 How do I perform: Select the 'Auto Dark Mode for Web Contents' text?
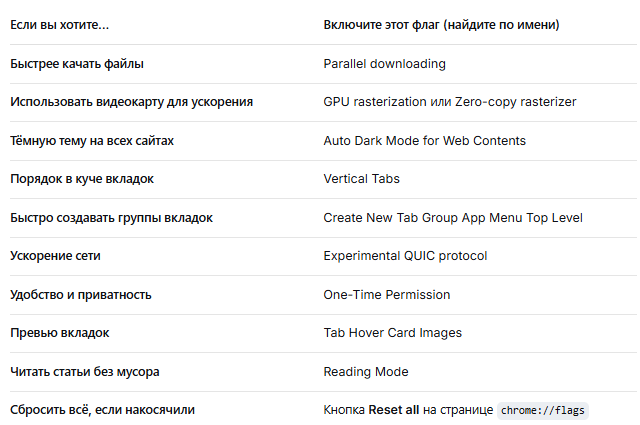424,141
